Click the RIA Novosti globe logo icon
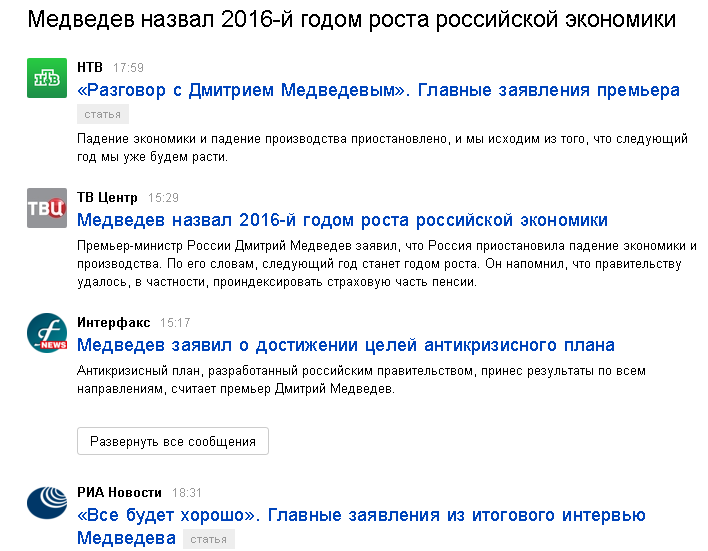708x551 pixels. tap(47, 503)
